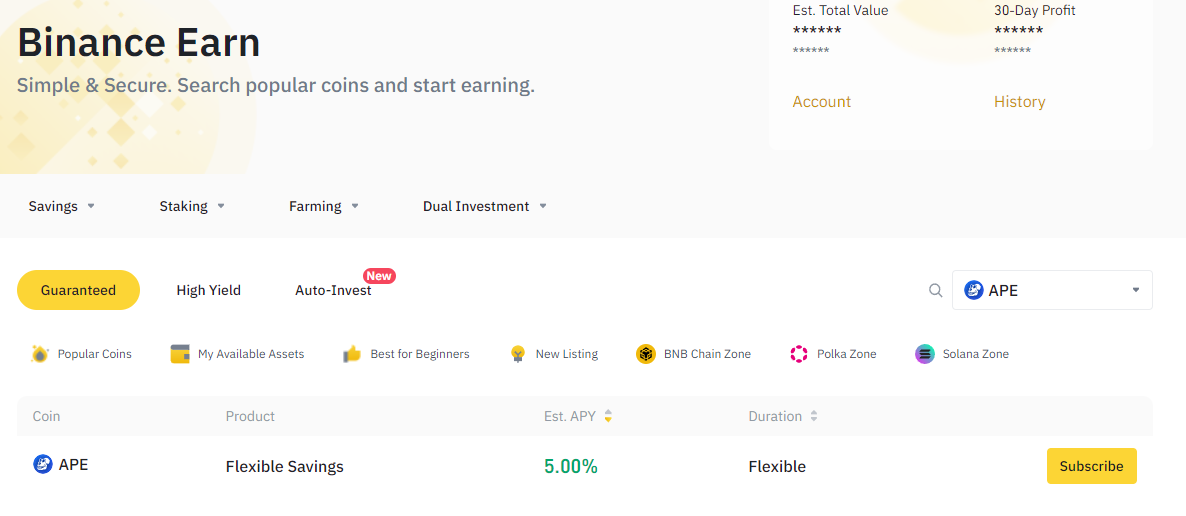
Task: Select the Guaranteed tab
Action: pos(79,290)
